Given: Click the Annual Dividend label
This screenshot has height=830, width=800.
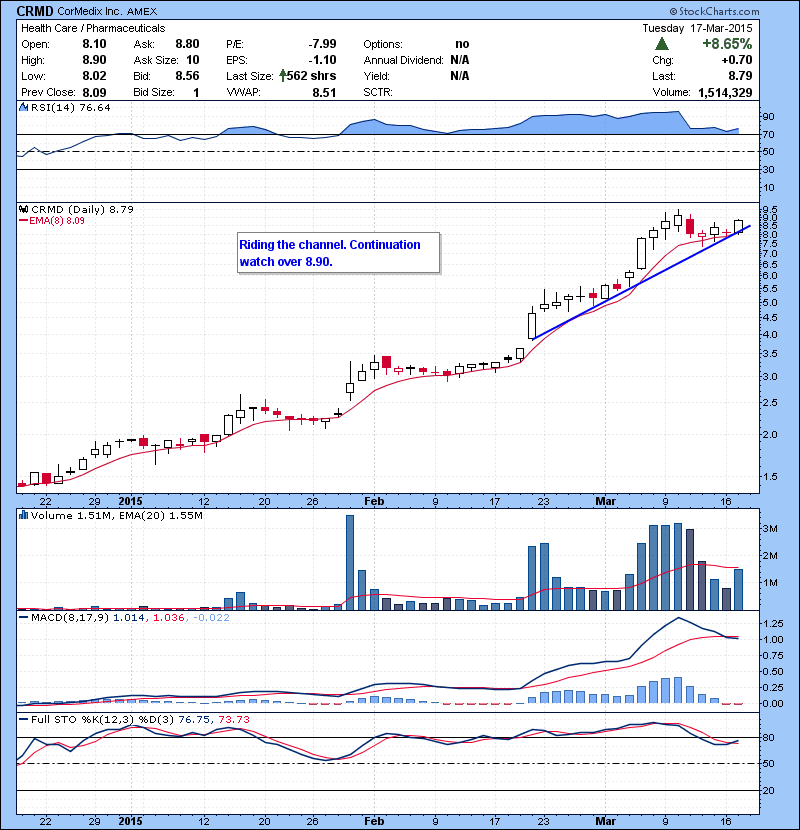Looking at the screenshot, I should 403,60.
